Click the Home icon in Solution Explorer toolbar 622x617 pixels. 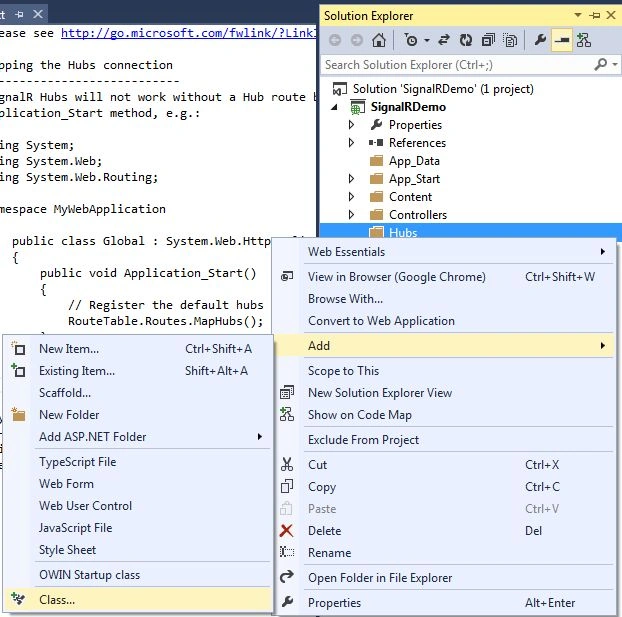pos(378,40)
